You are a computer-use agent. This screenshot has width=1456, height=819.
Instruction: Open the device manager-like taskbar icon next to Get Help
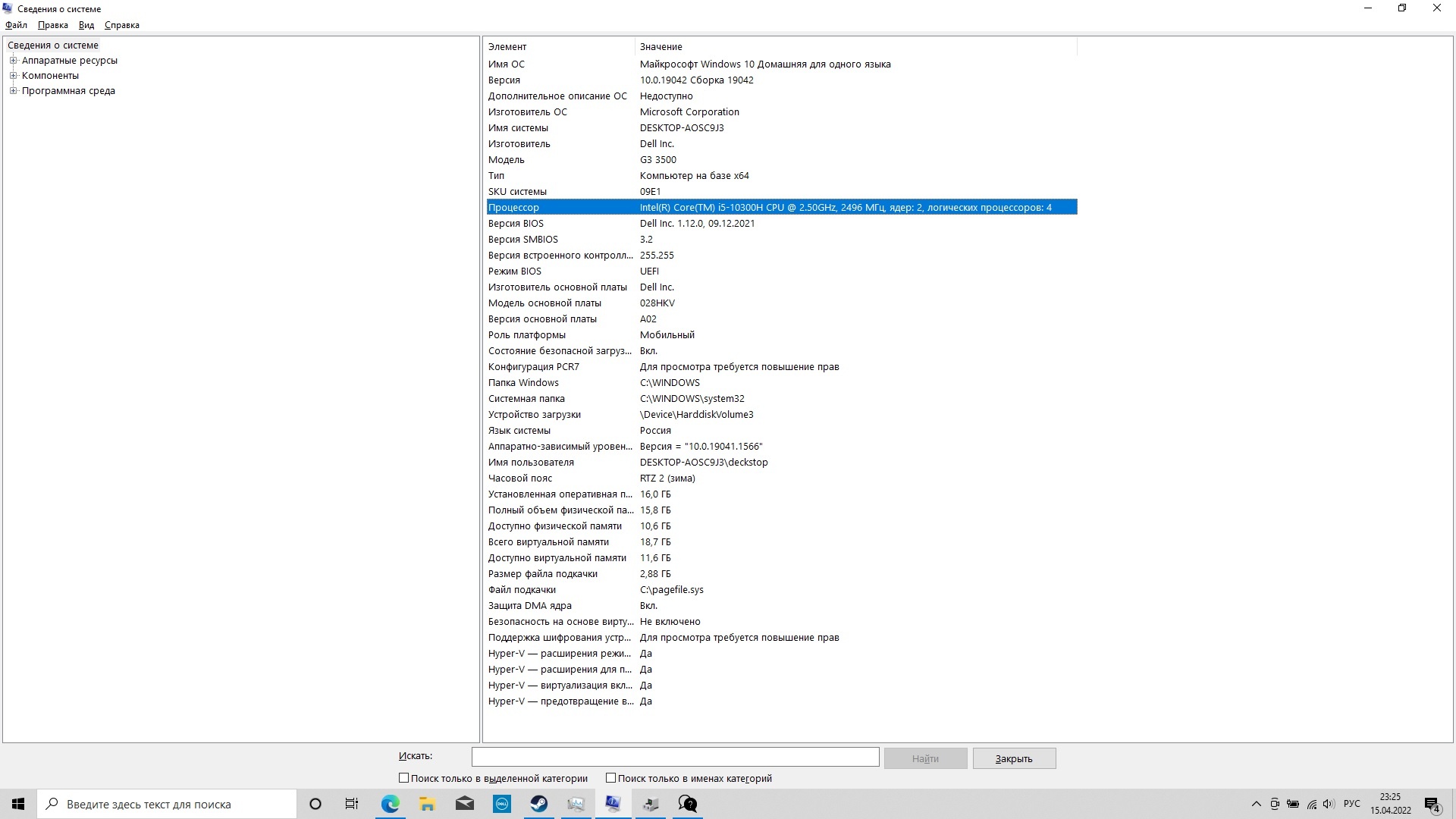(x=651, y=804)
